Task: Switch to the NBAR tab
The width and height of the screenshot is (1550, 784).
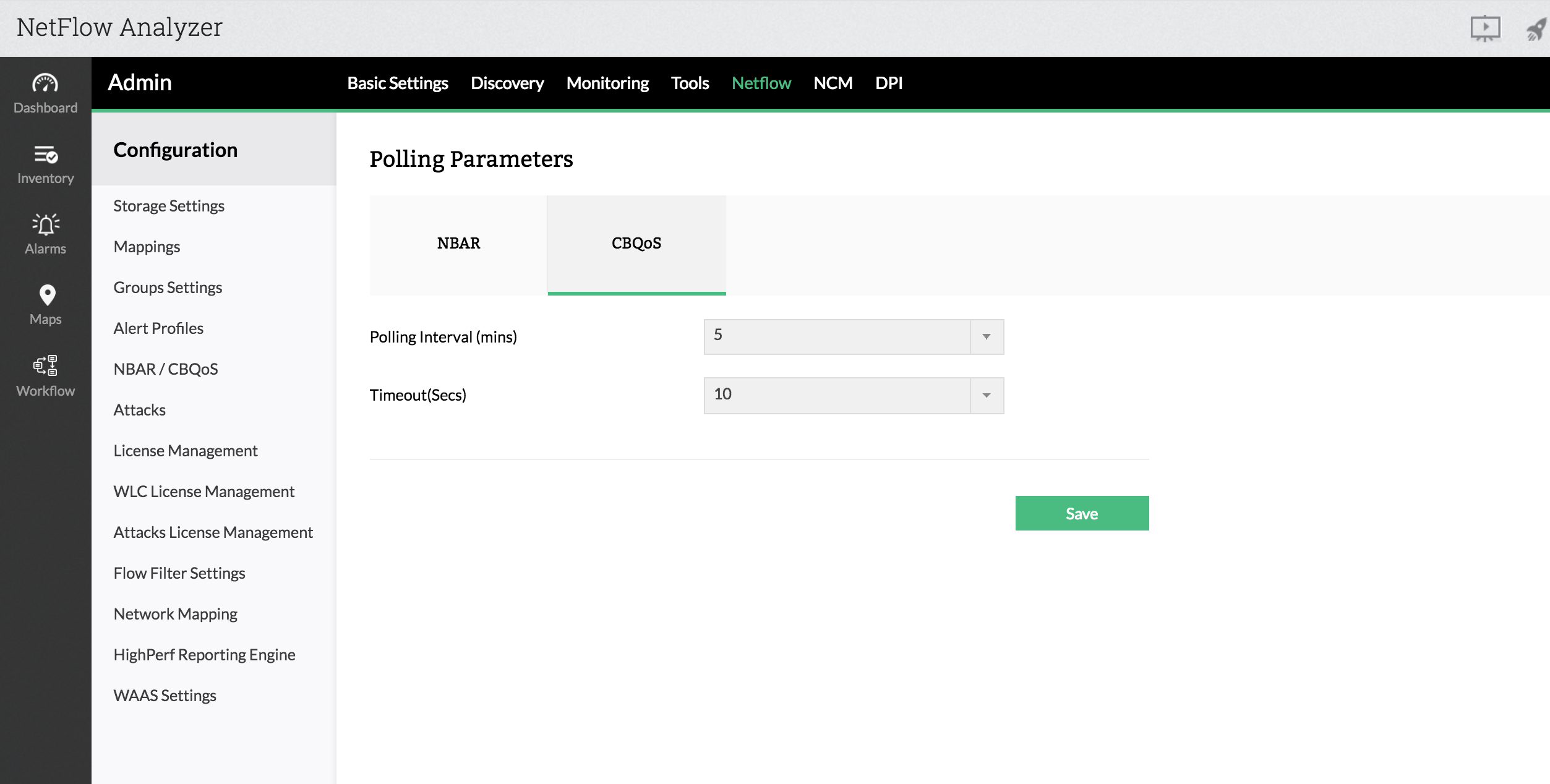Action: coord(458,244)
